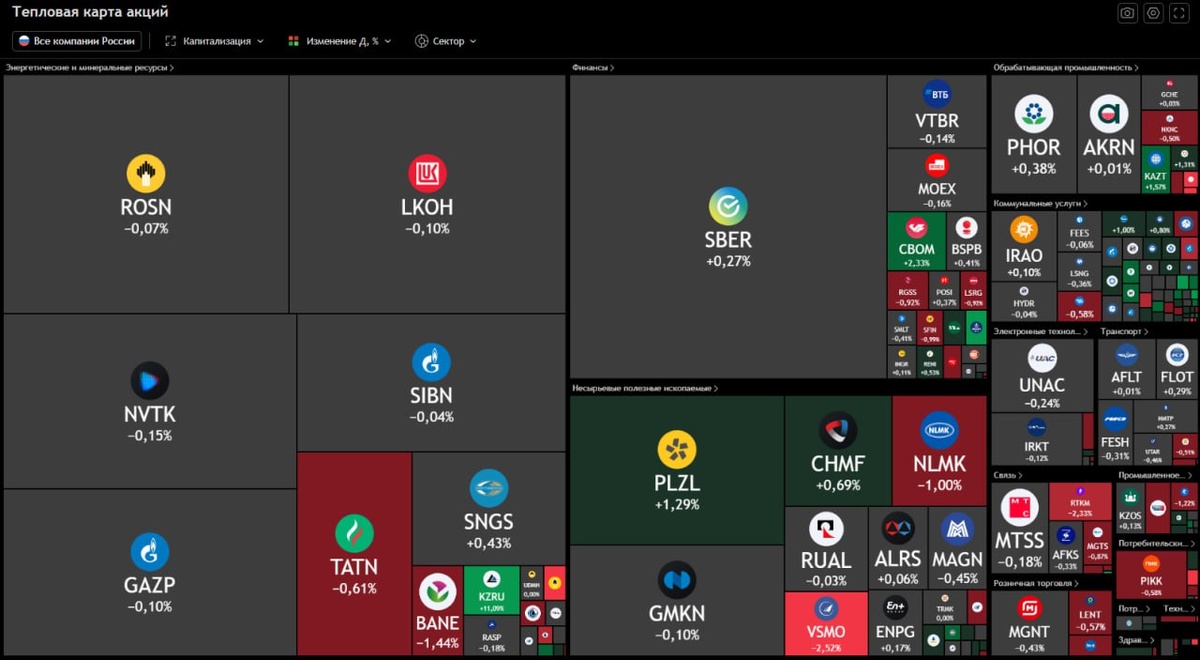Open the Транспорт sector header
The height and width of the screenshot is (660, 1200).
pos(1124,331)
